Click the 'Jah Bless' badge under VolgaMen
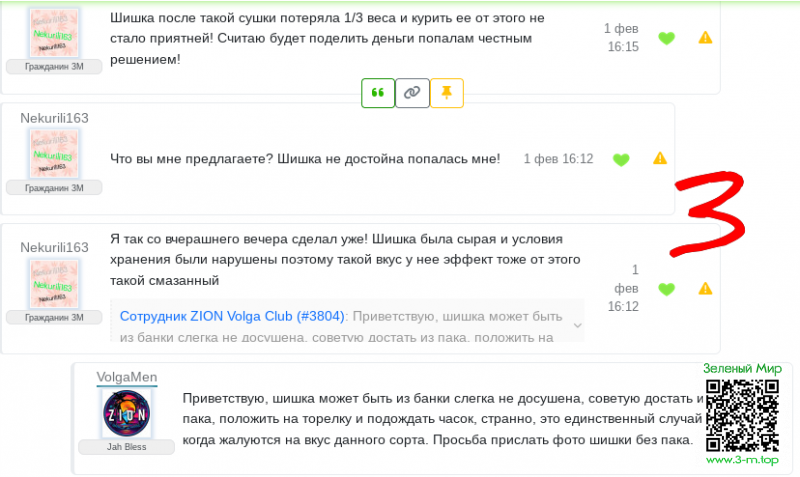This screenshot has height=477, width=800. [x=126, y=447]
